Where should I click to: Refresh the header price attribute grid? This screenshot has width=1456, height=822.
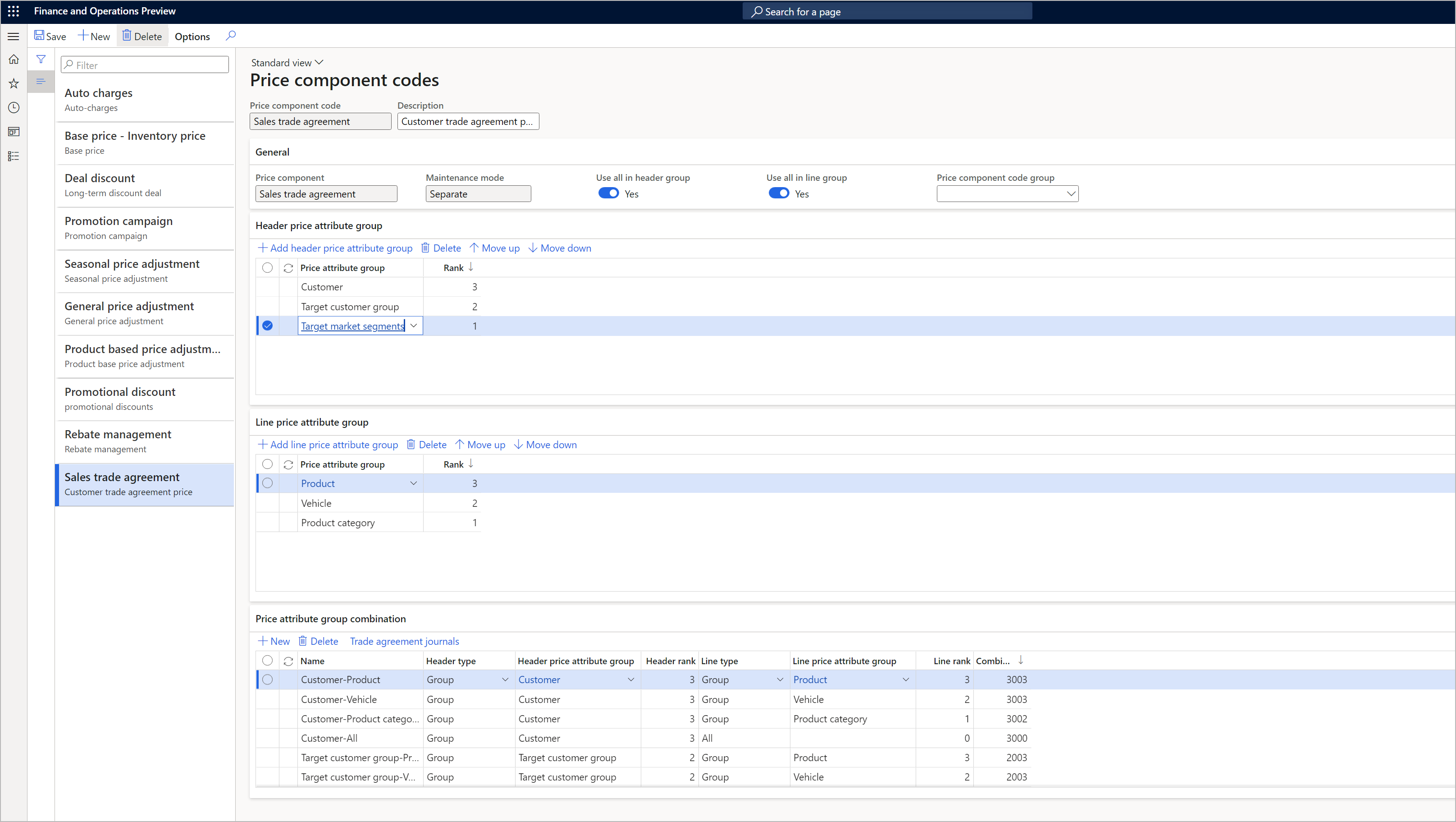(x=288, y=267)
